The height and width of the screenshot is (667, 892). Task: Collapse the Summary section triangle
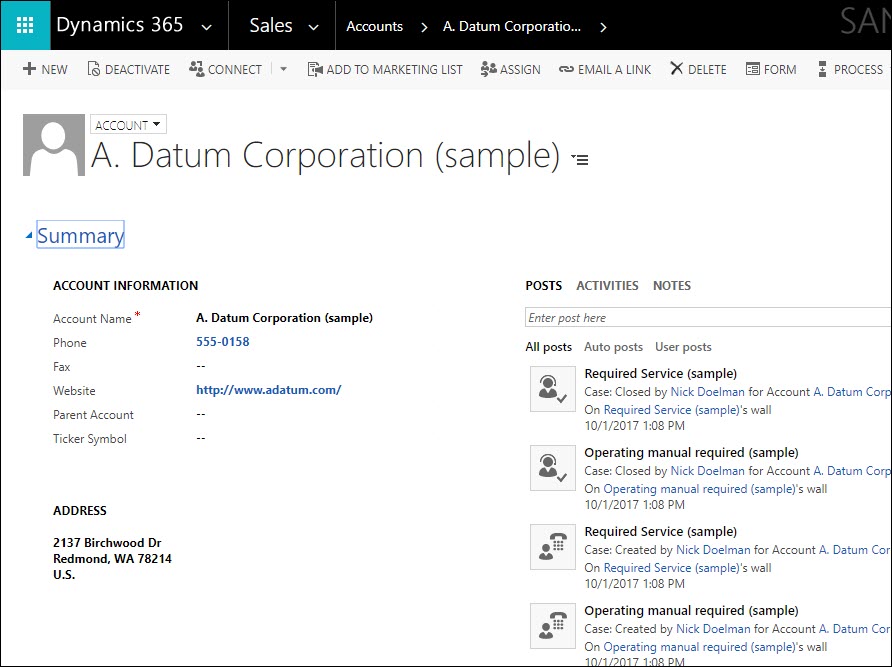tap(29, 236)
